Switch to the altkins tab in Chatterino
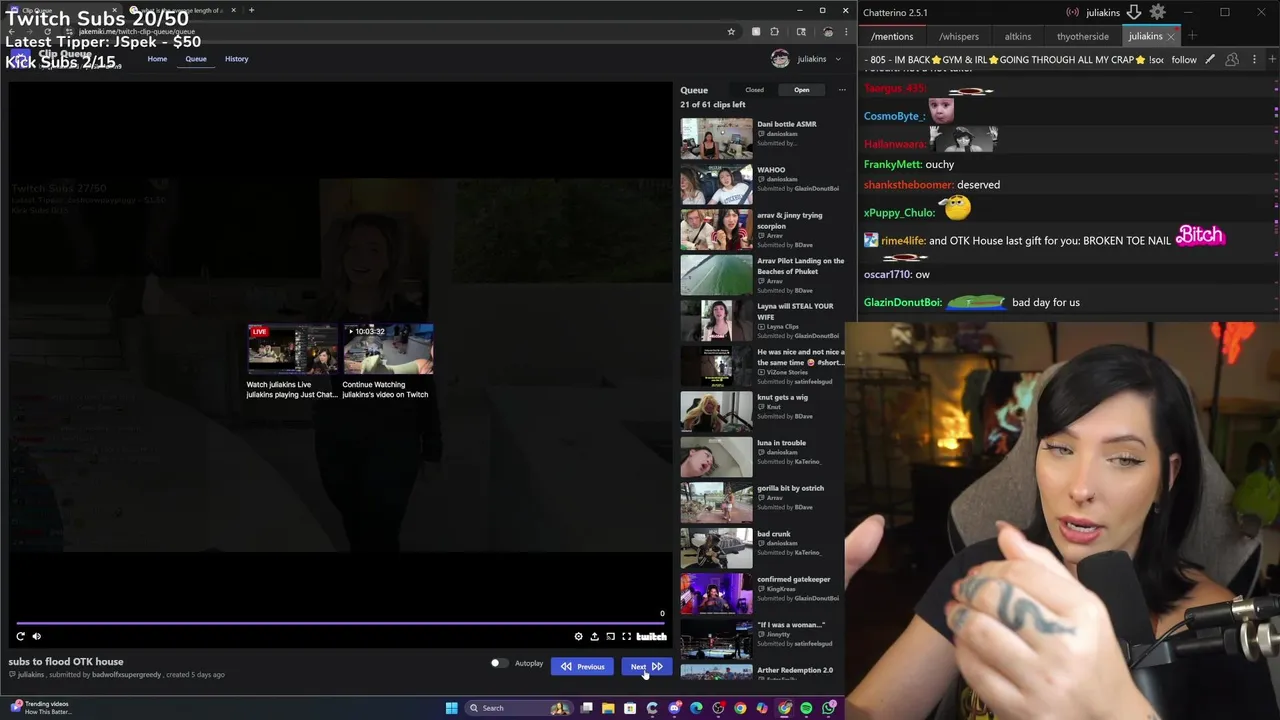This screenshot has height=720, width=1280. [x=1018, y=36]
